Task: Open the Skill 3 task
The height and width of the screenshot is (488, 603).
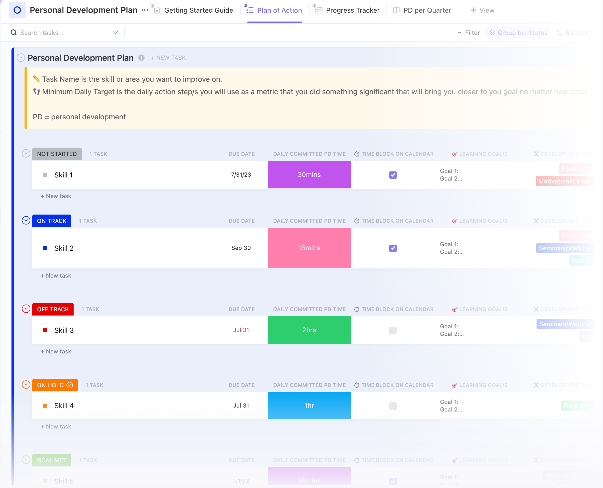Action: pyautogui.click(x=64, y=330)
